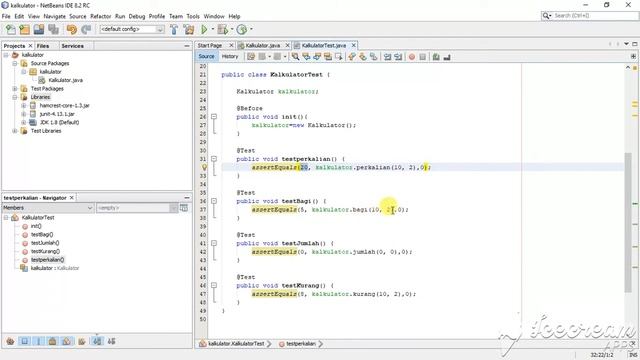Viewport: 640px width, 360px height.
Task: Open Profile Project dropdown arrow
Action: tap(251, 29)
